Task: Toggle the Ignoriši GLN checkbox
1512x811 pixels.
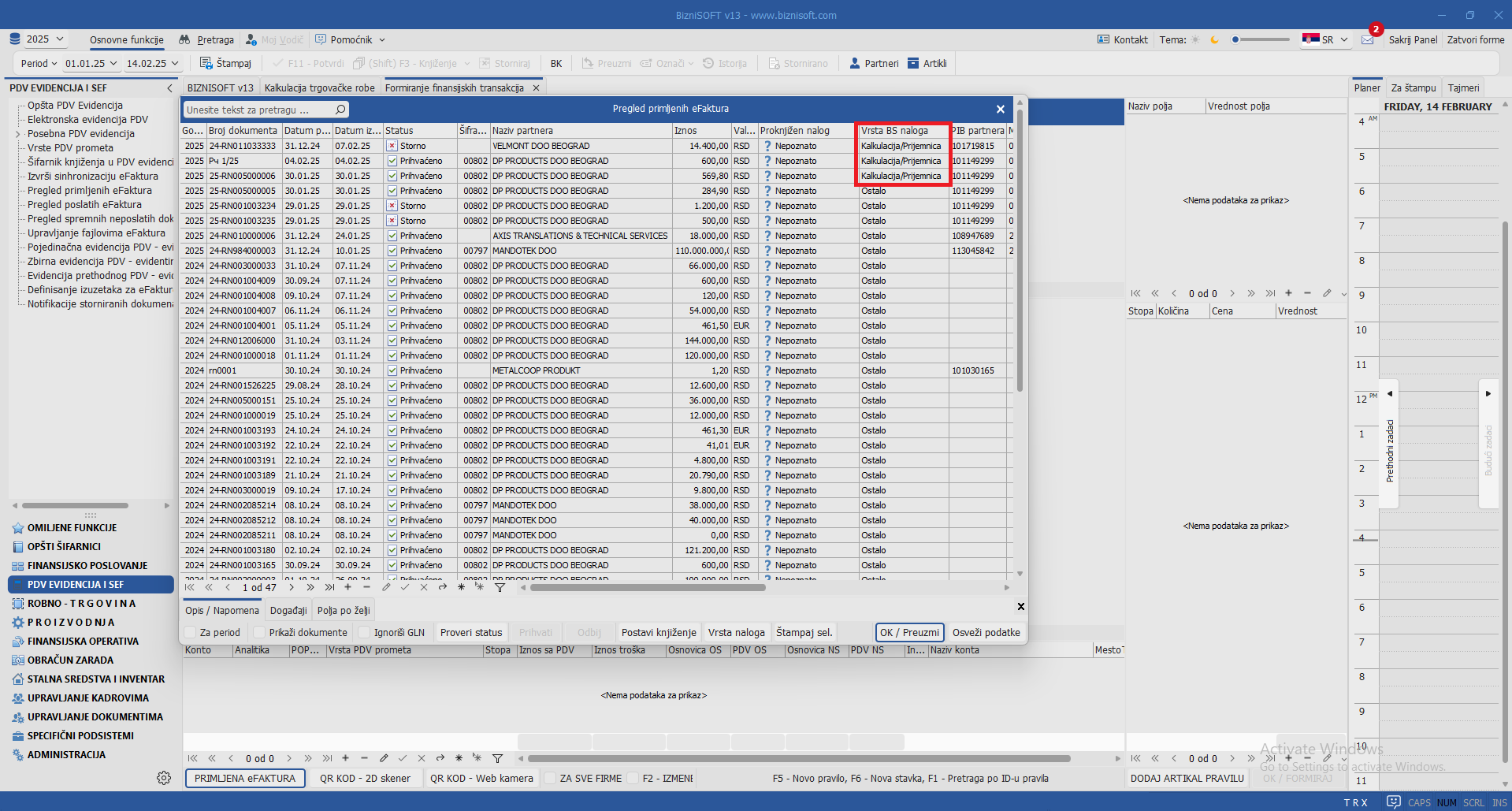Action: click(364, 632)
